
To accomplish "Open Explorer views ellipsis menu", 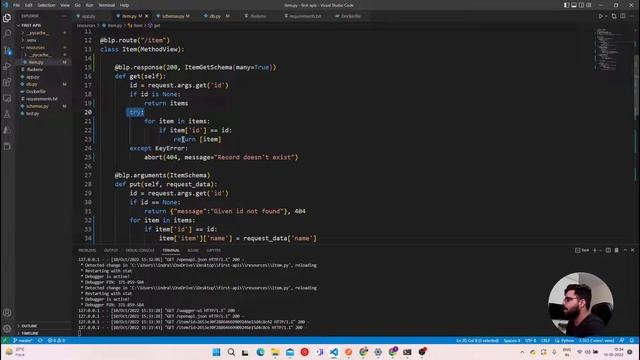I will (x=64, y=16).
